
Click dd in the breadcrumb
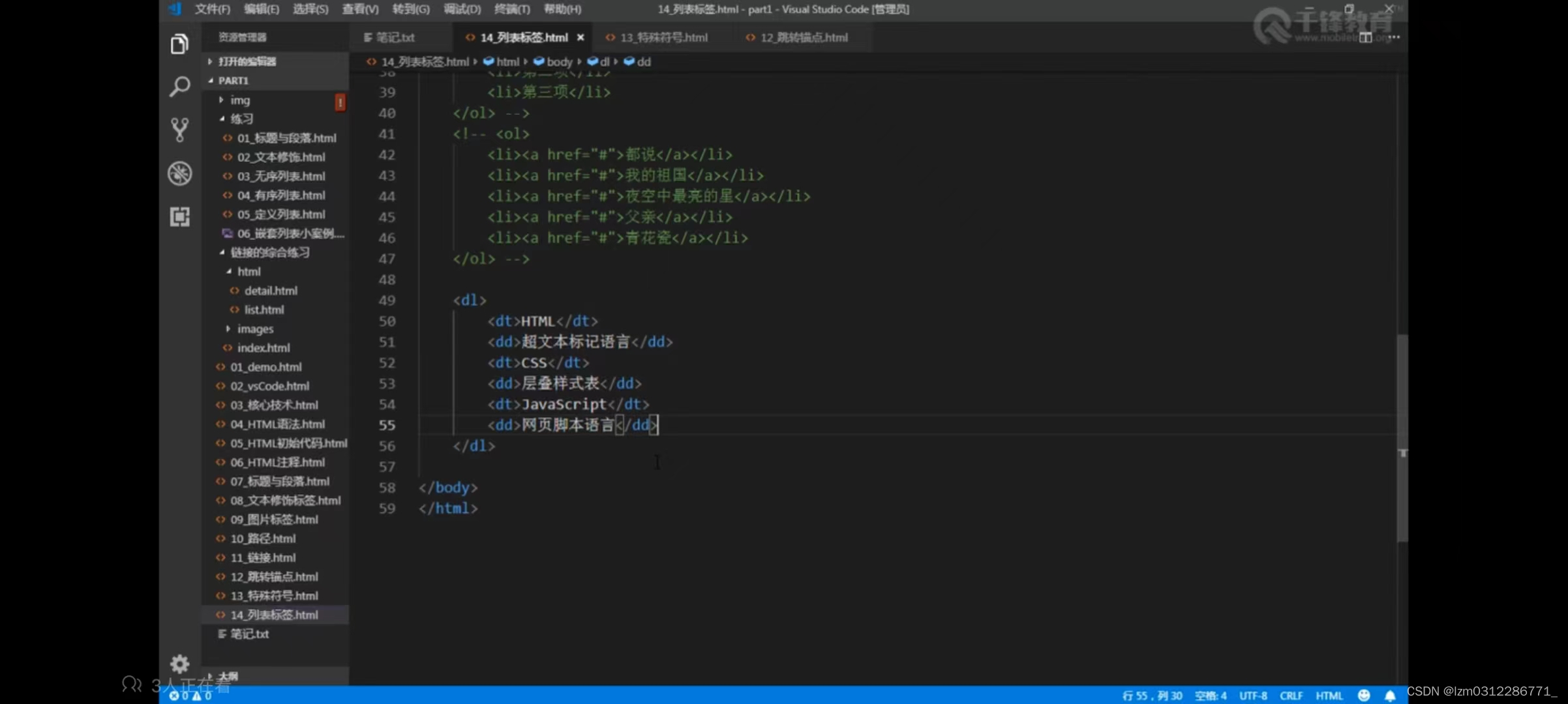pos(637,61)
